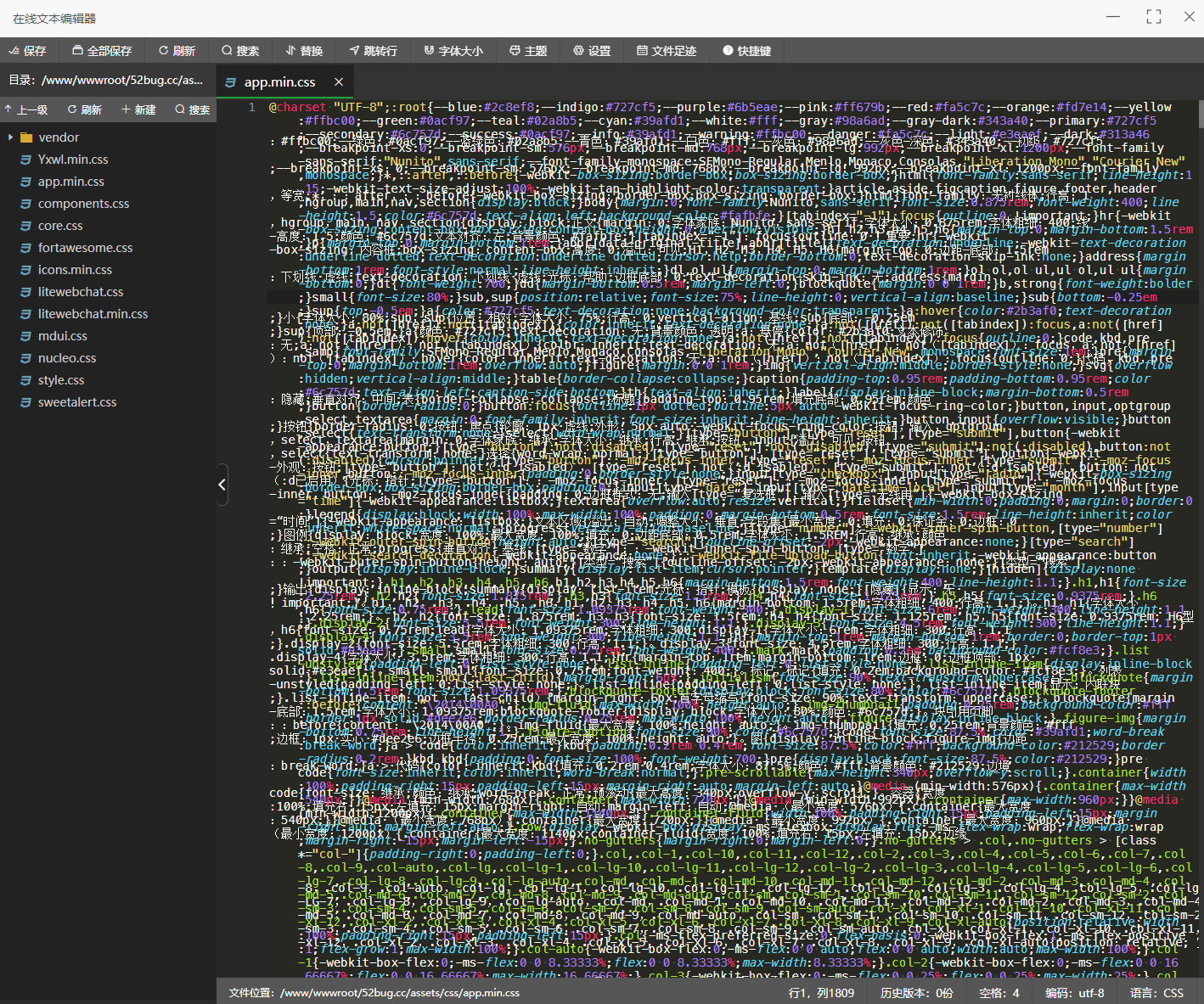
Task: Close the app.min.css tab
Action: (x=339, y=82)
